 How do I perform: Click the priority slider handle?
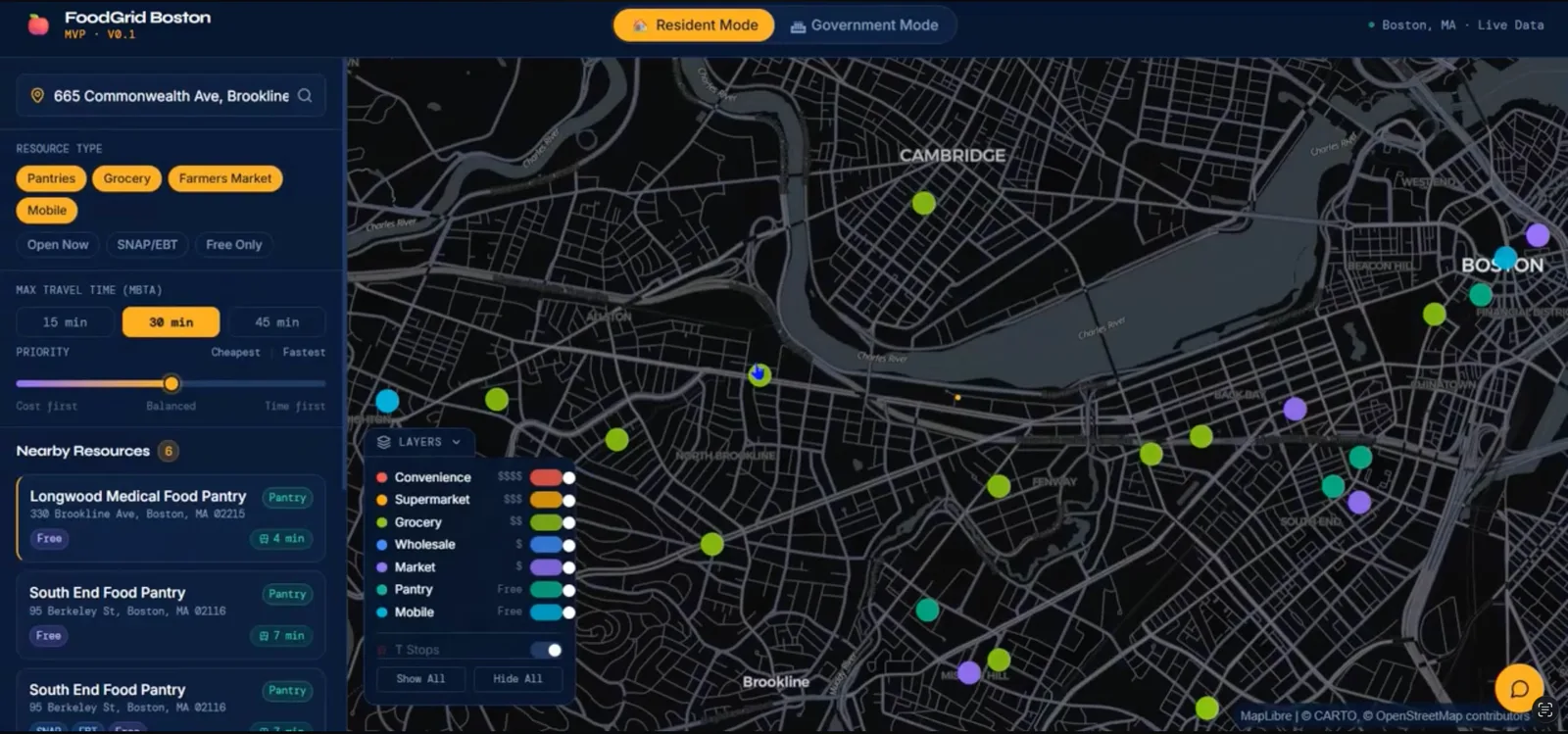coord(171,383)
